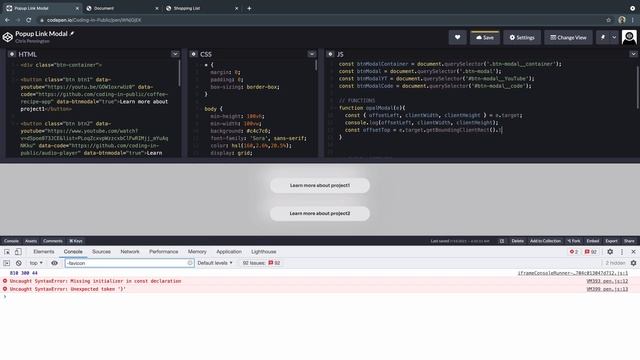Toggle console sidebar visibility

click(7, 263)
